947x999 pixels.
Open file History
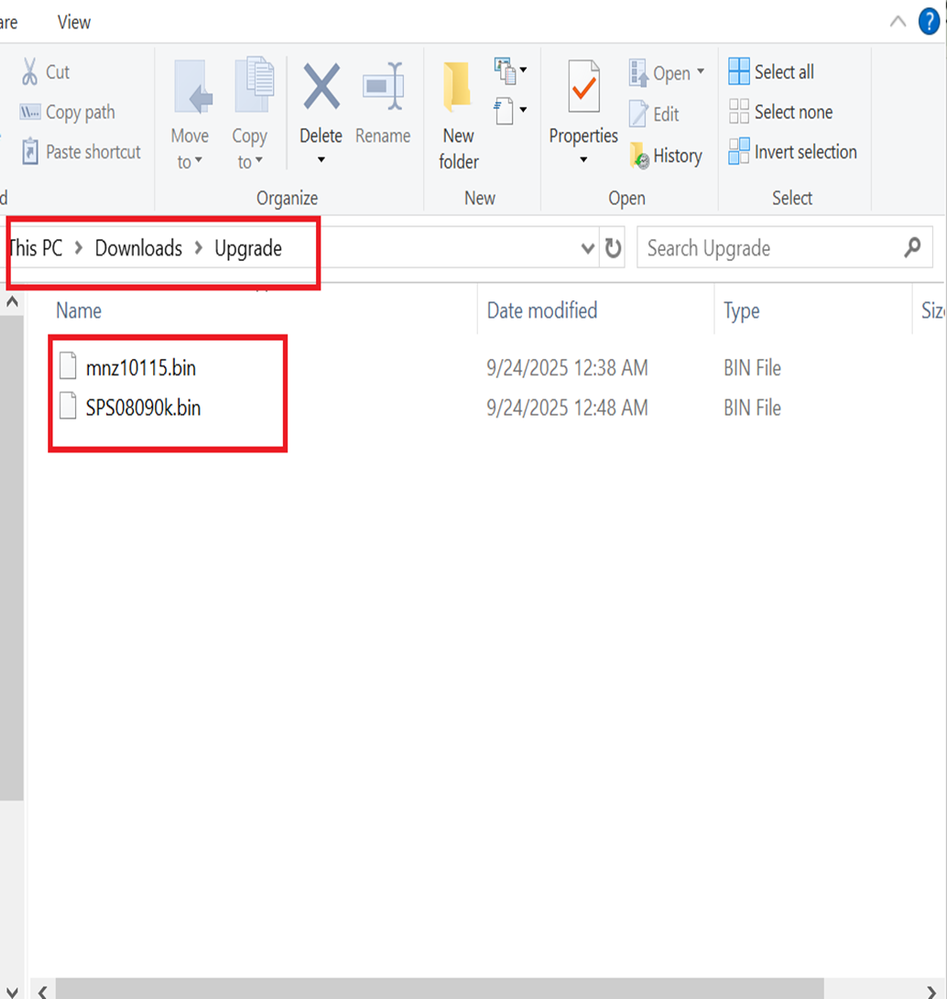pyautogui.click(x=666, y=156)
